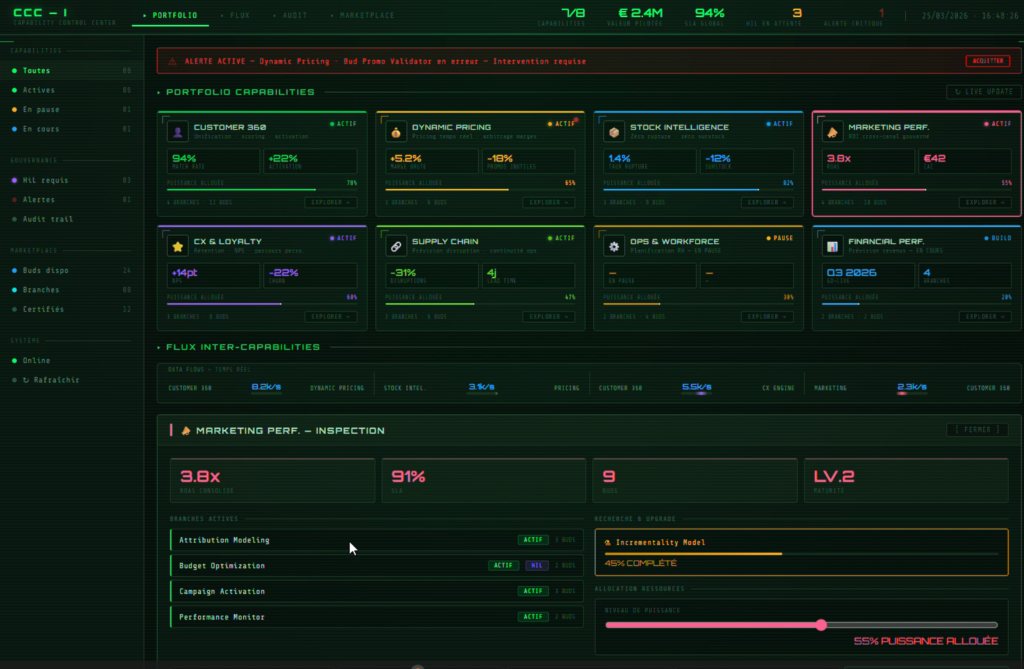Click the Financial Perf. chart icon
The width and height of the screenshot is (1024, 669).
pos(831,246)
